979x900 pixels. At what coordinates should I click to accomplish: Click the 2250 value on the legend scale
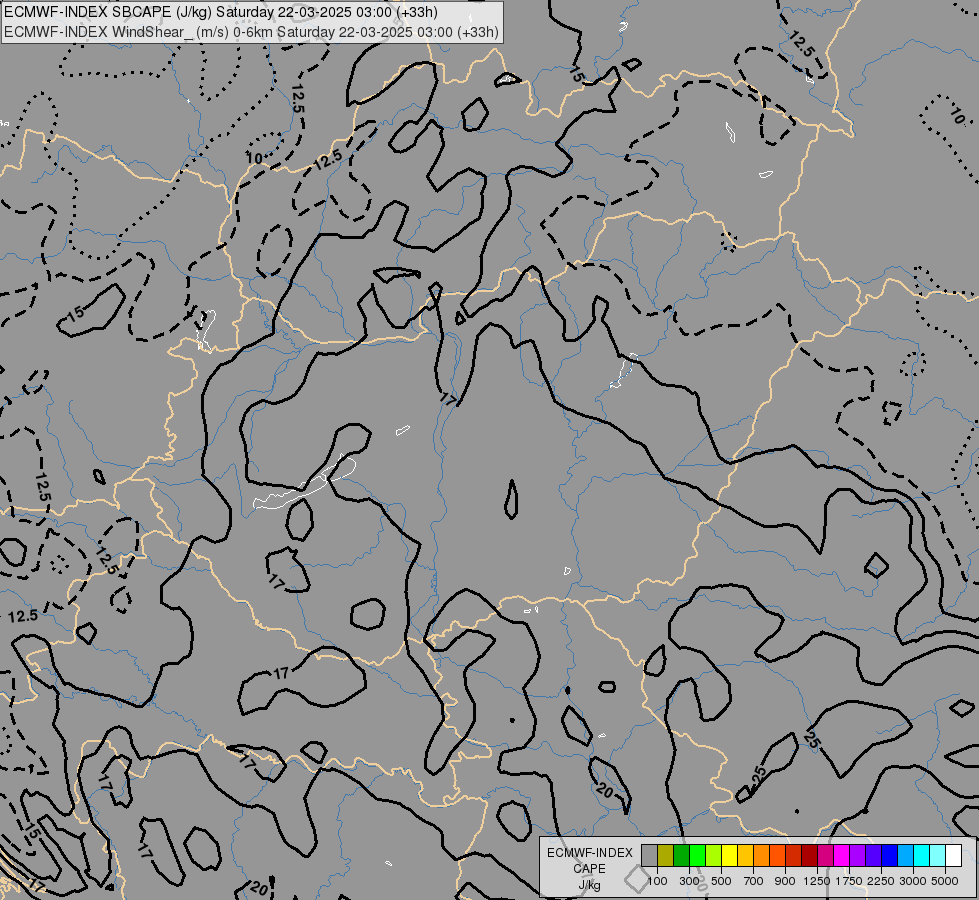click(x=881, y=881)
